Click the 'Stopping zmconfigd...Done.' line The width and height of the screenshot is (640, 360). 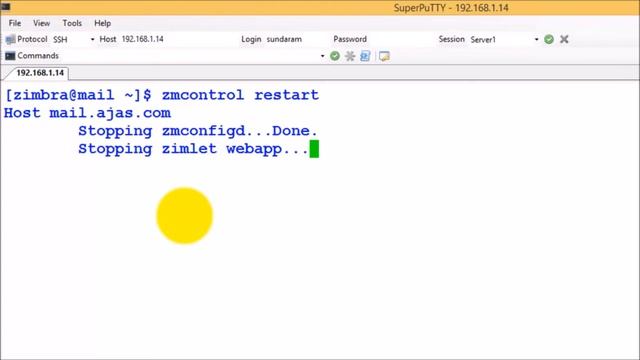(198, 131)
